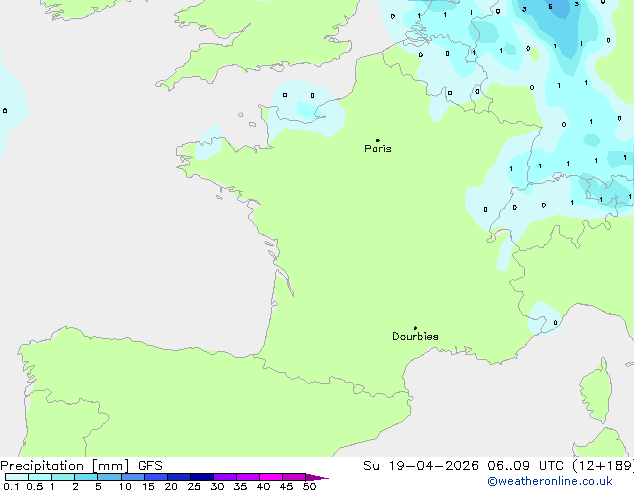Pick the purple legend swatch between 30 and 35
Screen dimensions: 634x490
pyautogui.click(x=224, y=477)
